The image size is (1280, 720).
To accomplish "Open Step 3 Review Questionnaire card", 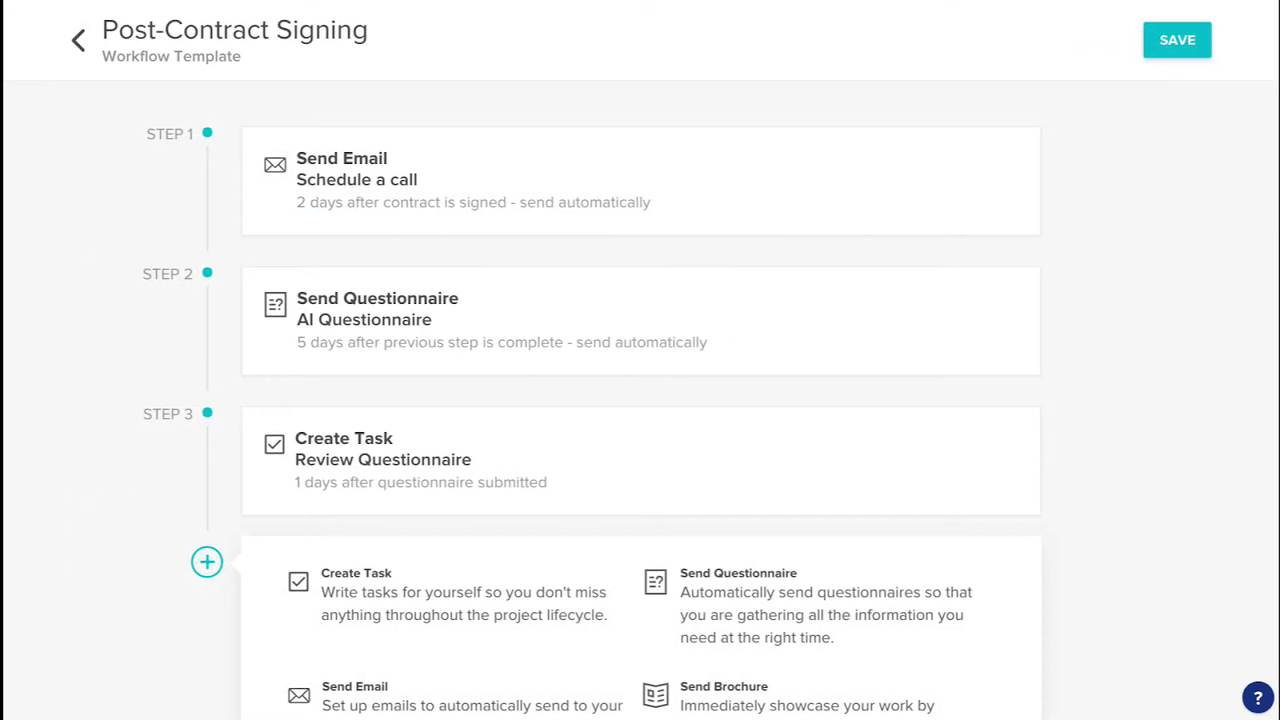I will pos(640,461).
